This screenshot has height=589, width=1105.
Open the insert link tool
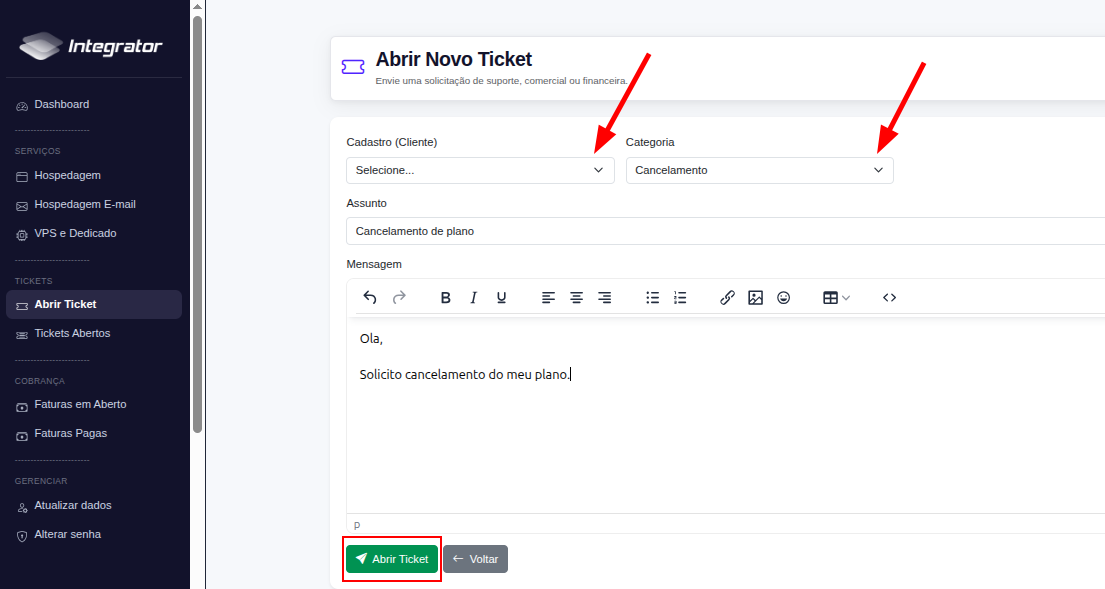tap(728, 298)
